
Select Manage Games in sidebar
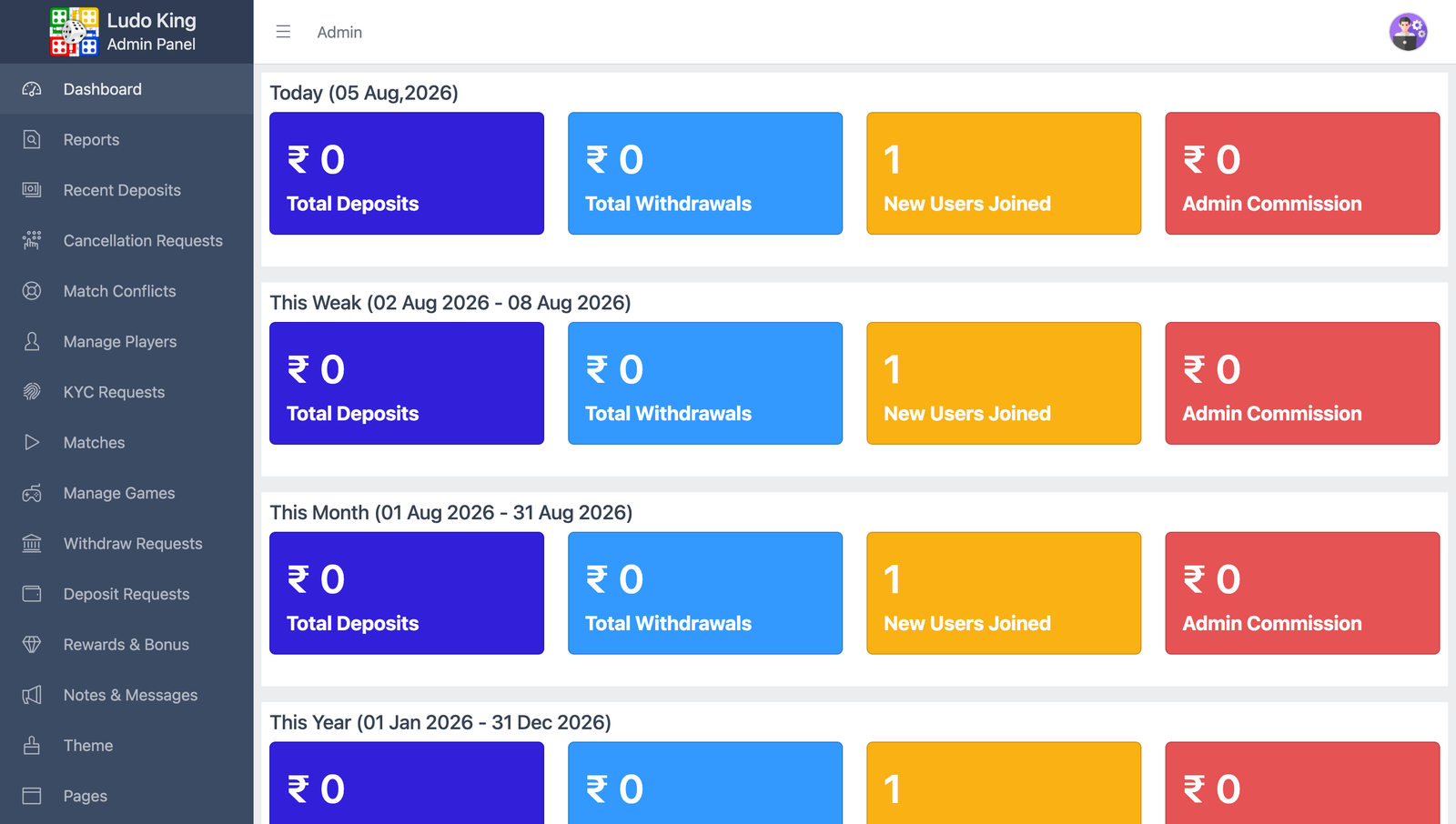pos(126,493)
